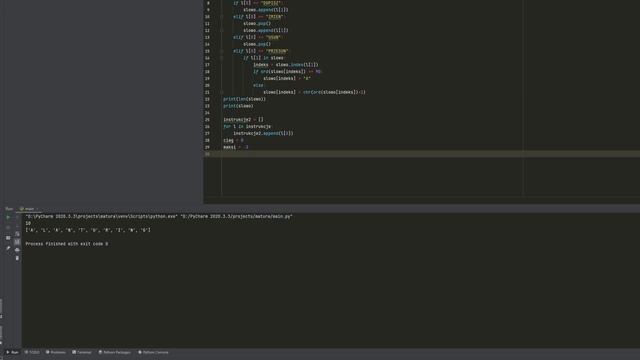This screenshot has height=360, width=640.
Task: Click the printed list output line in console
Action: click(88, 230)
